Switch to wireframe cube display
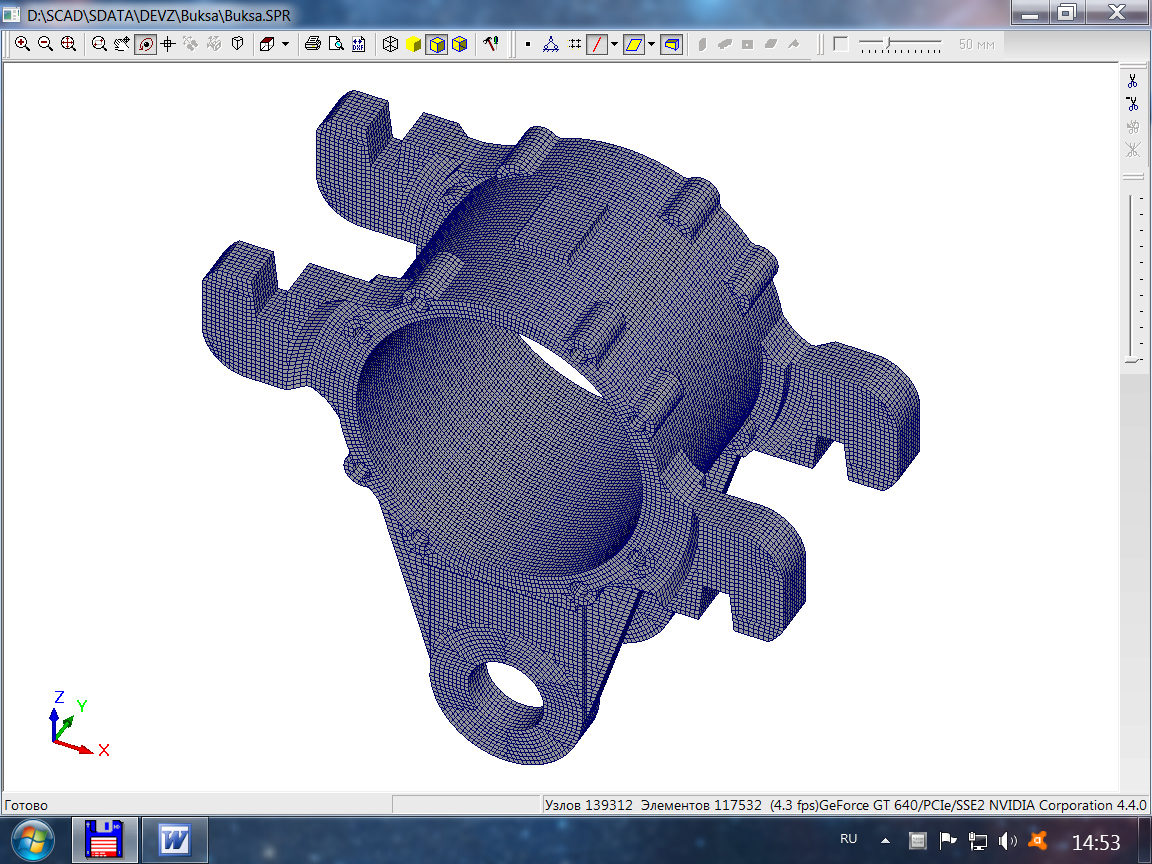 (390, 44)
